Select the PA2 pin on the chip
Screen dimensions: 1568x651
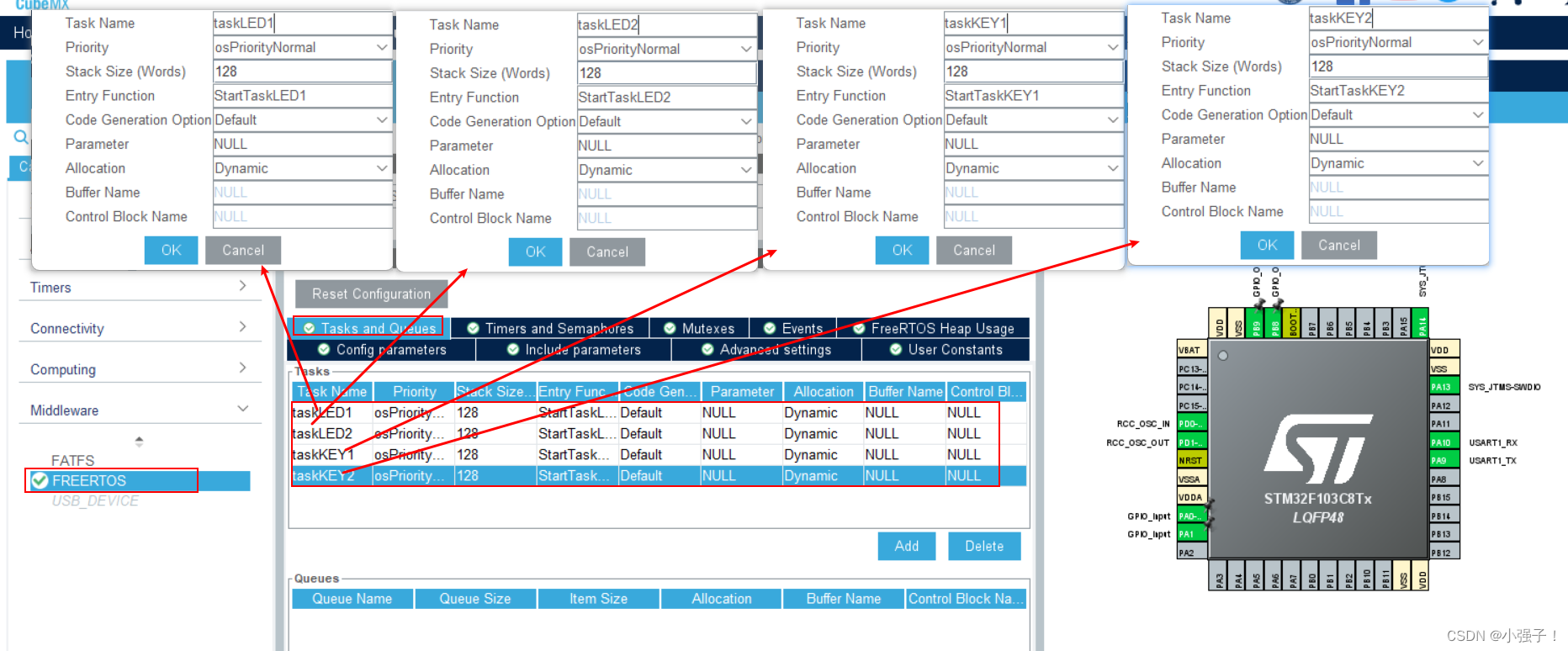1191,553
